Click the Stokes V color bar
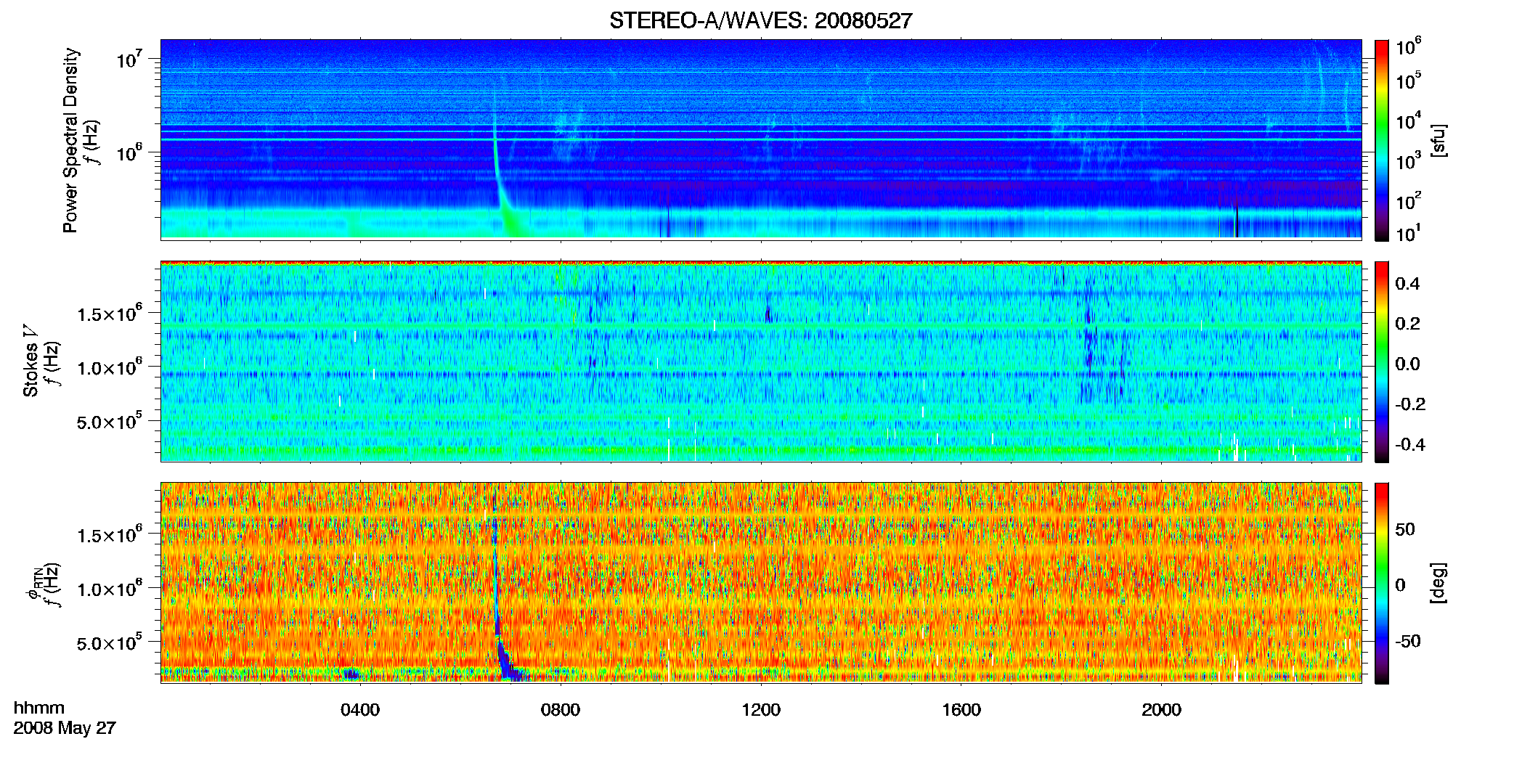The width and height of the screenshot is (1522, 784). [1382, 362]
